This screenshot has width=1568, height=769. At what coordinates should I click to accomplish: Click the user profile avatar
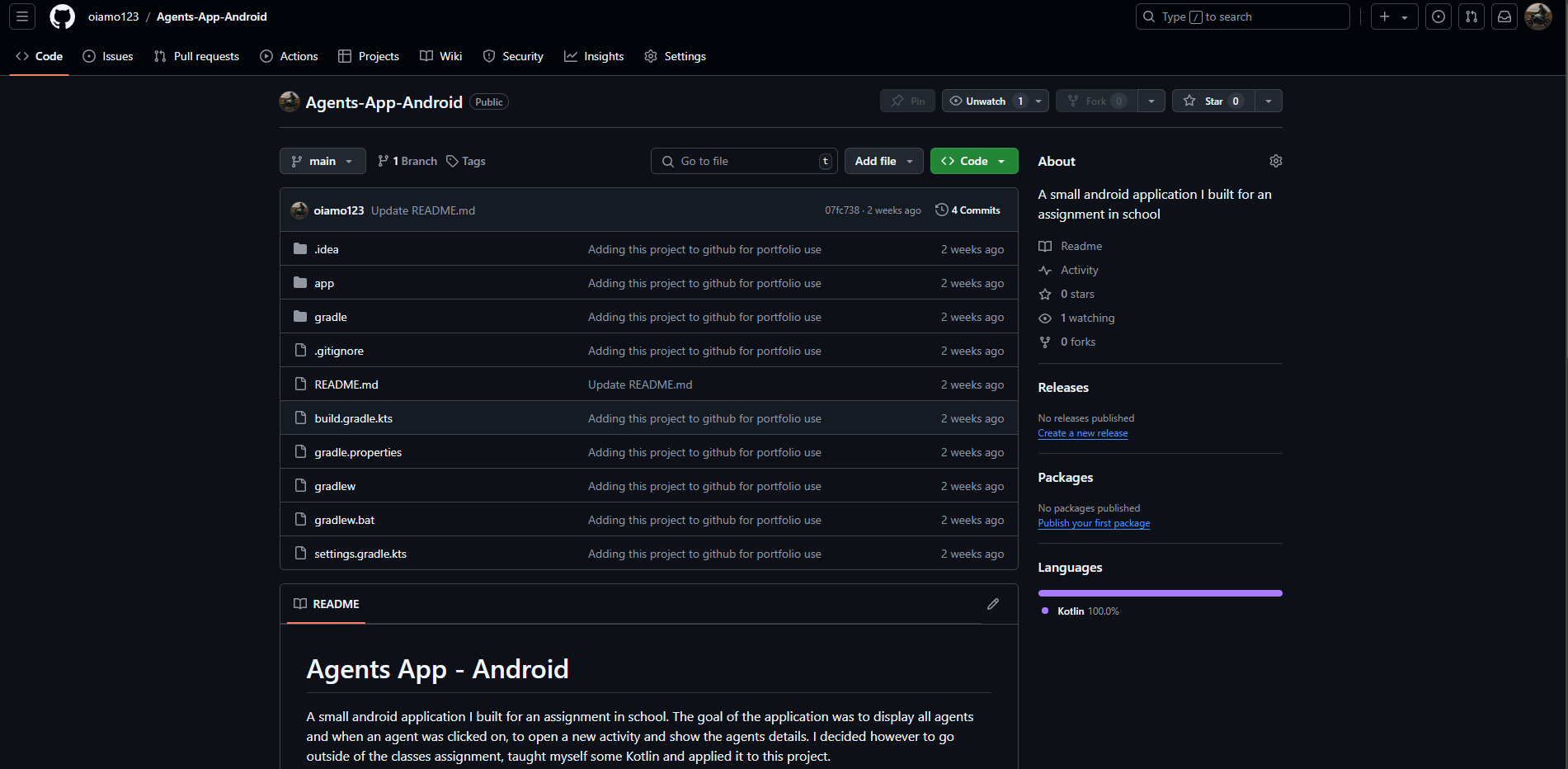click(x=1537, y=17)
